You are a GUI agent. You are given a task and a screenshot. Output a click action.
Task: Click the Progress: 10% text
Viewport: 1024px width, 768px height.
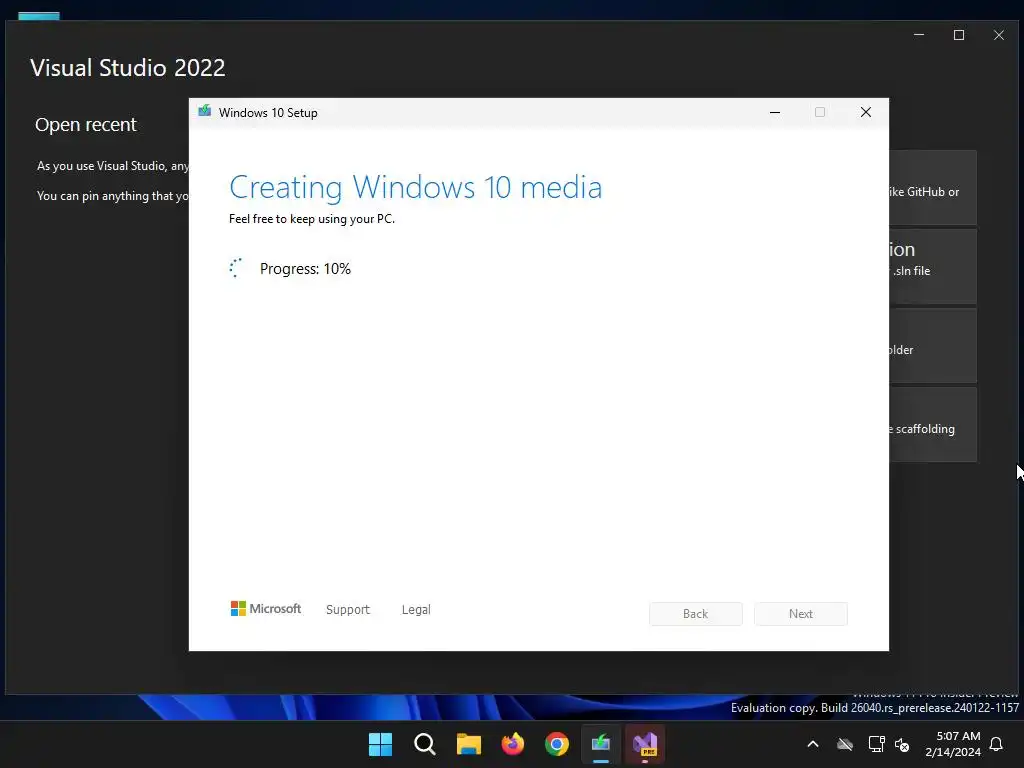tap(305, 268)
